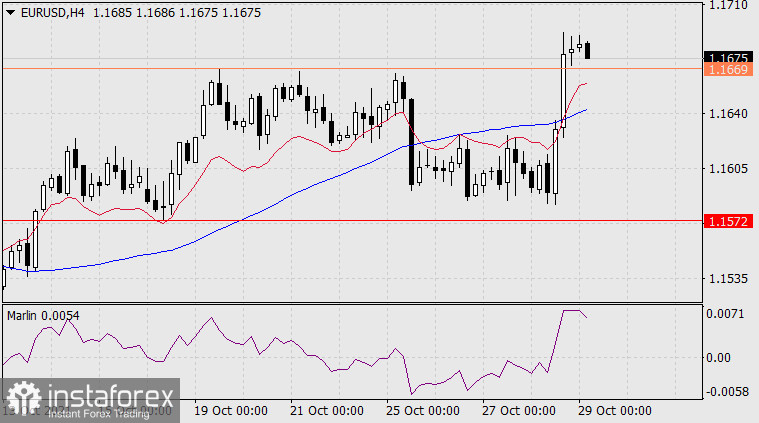Click the 21 Oct 00:00 time label
This screenshot has width=759, height=423.
pos(326,410)
